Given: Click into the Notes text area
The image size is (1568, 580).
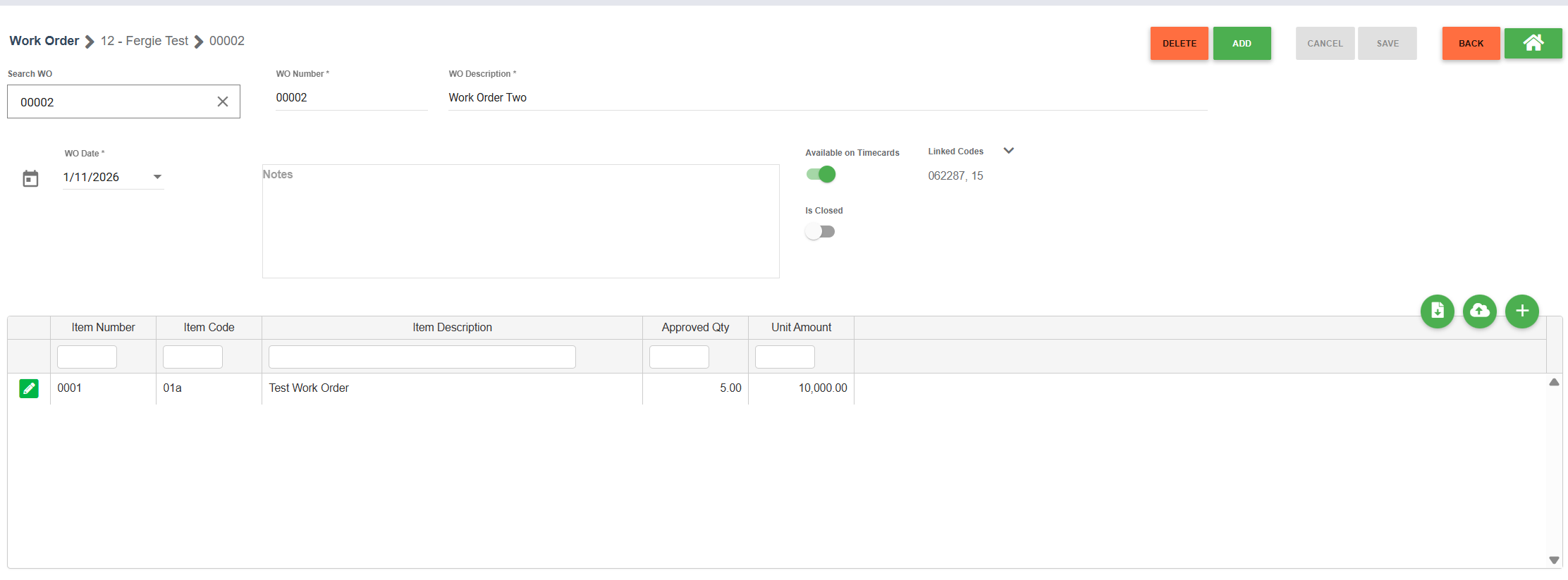Looking at the screenshot, I should [521, 221].
